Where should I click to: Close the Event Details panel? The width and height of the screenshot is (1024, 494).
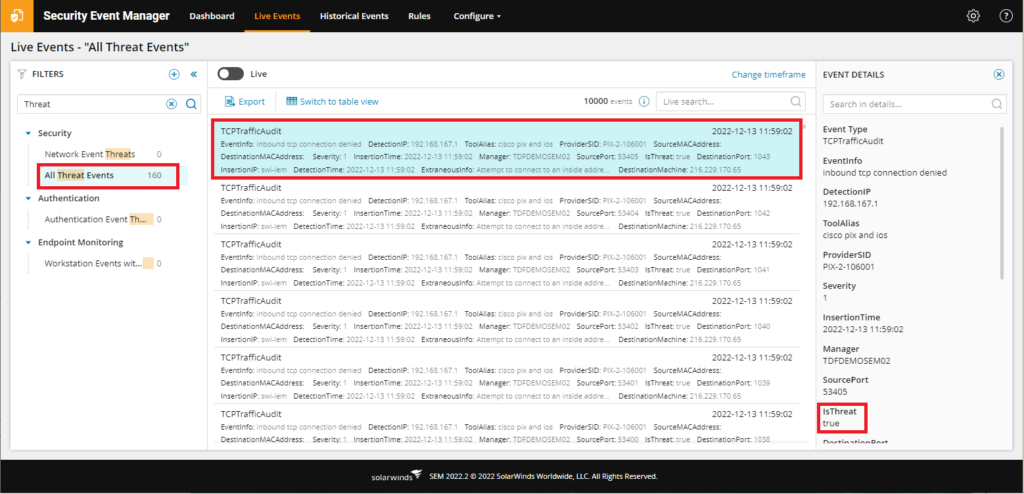coord(999,74)
